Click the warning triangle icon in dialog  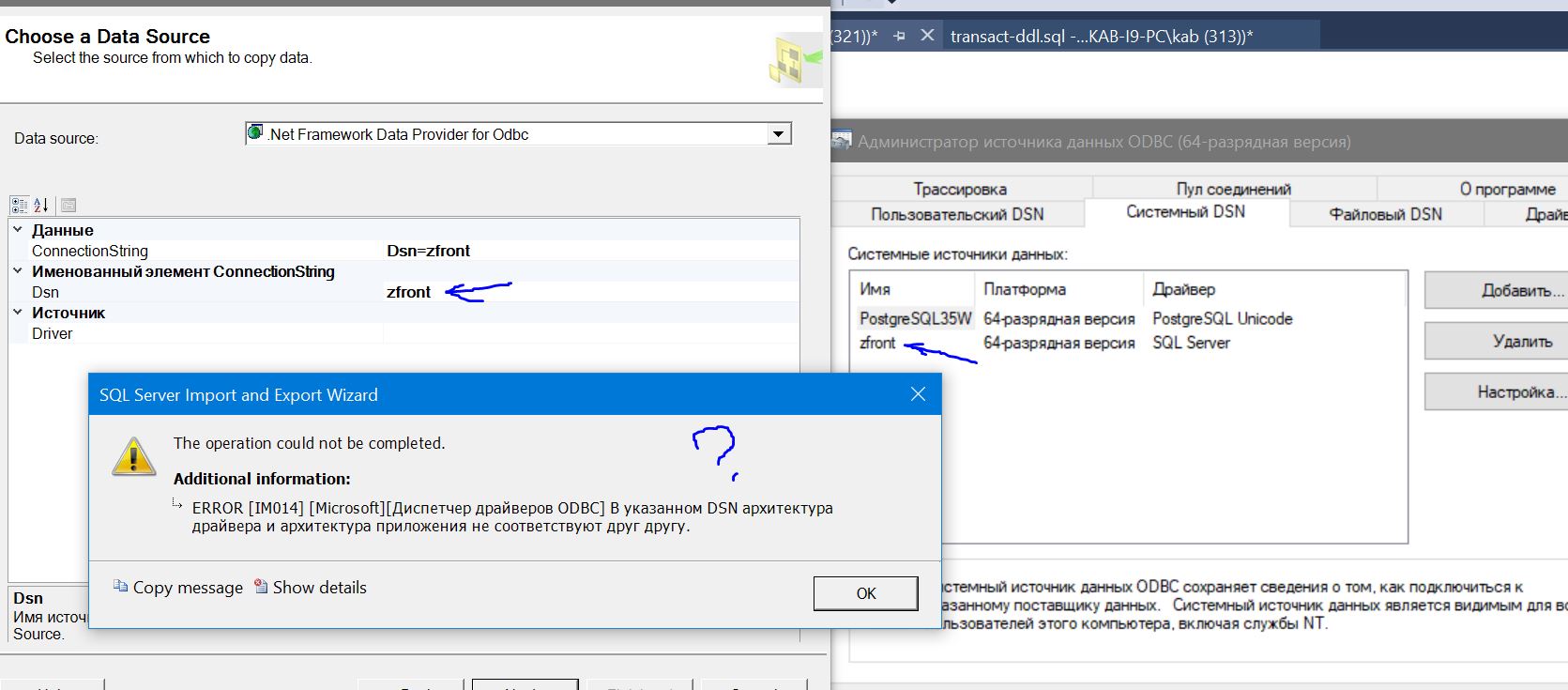click(x=134, y=457)
